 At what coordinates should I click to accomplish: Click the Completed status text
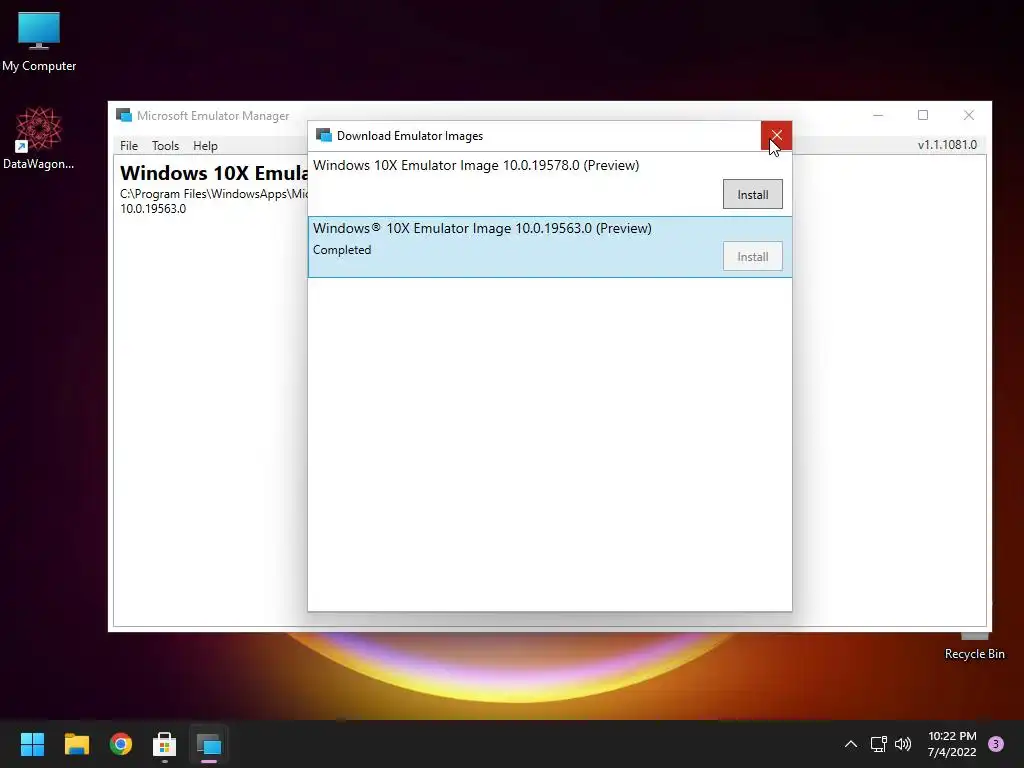[x=342, y=250]
